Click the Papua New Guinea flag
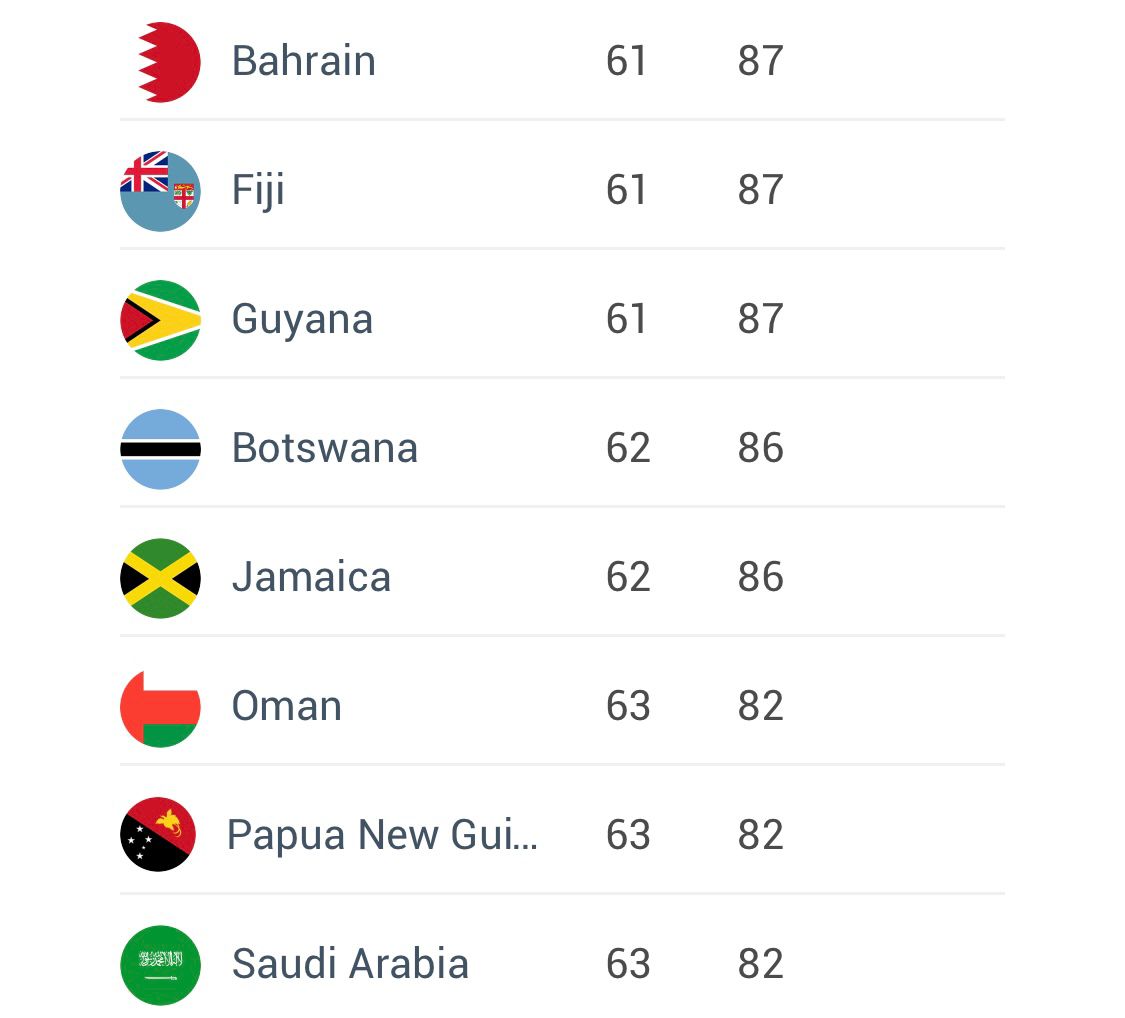Screen dimensions: 1125x1018 158,835
